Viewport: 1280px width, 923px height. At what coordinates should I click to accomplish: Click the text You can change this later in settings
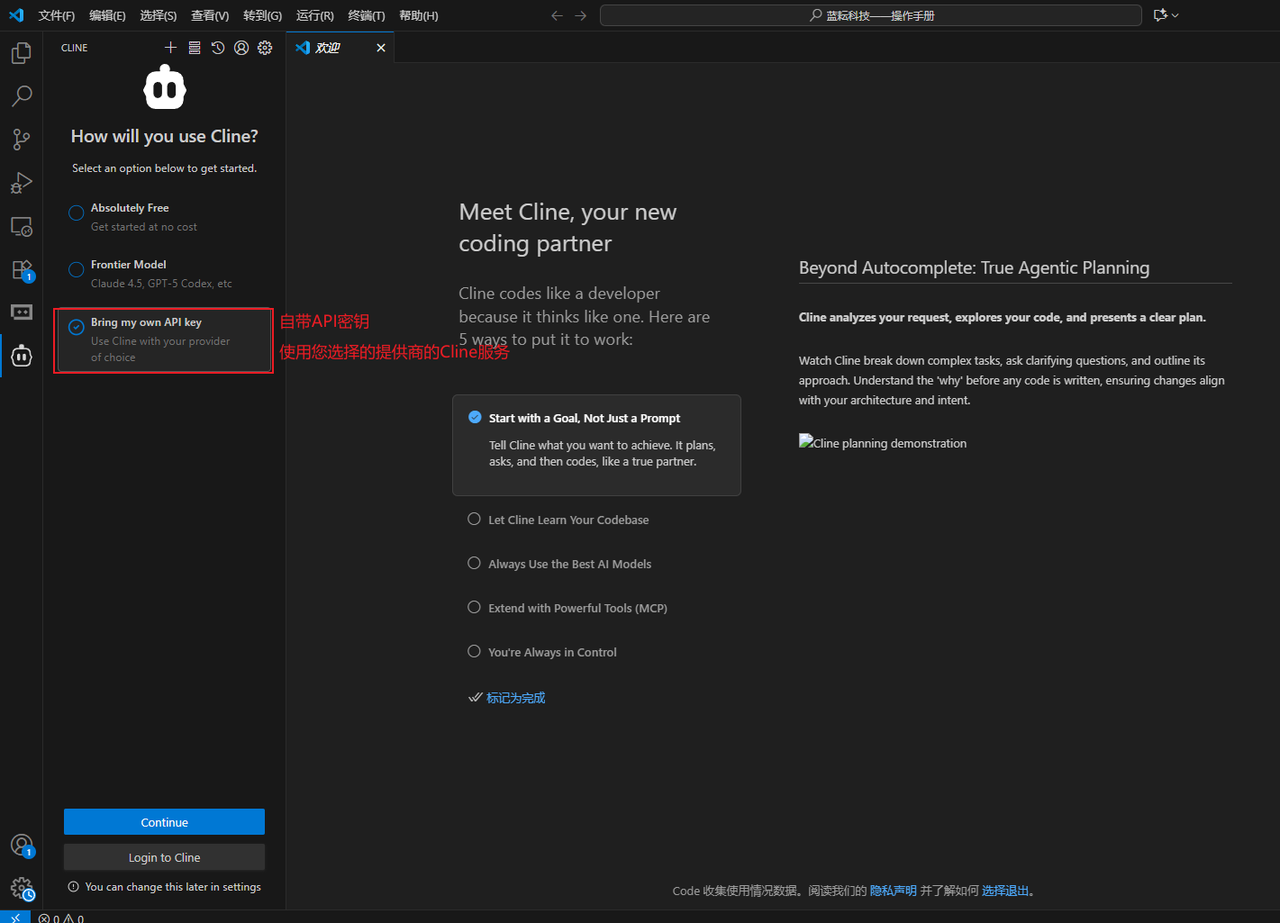point(173,887)
